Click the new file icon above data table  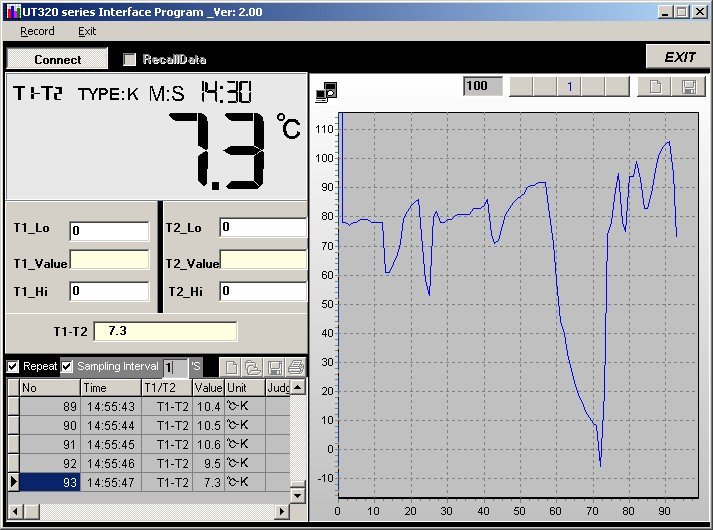click(231, 367)
